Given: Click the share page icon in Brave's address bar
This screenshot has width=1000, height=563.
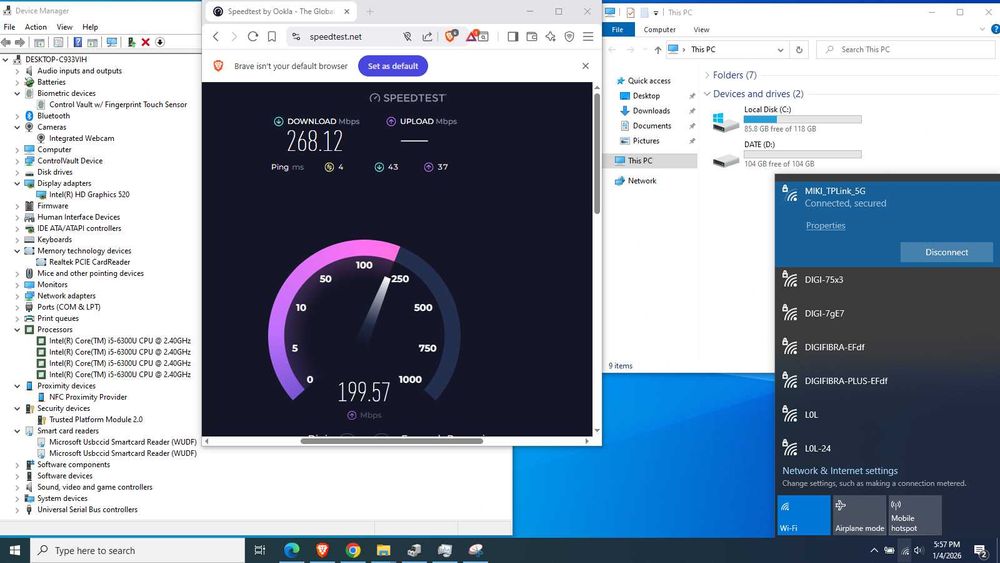Looking at the screenshot, I should point(427,37).
